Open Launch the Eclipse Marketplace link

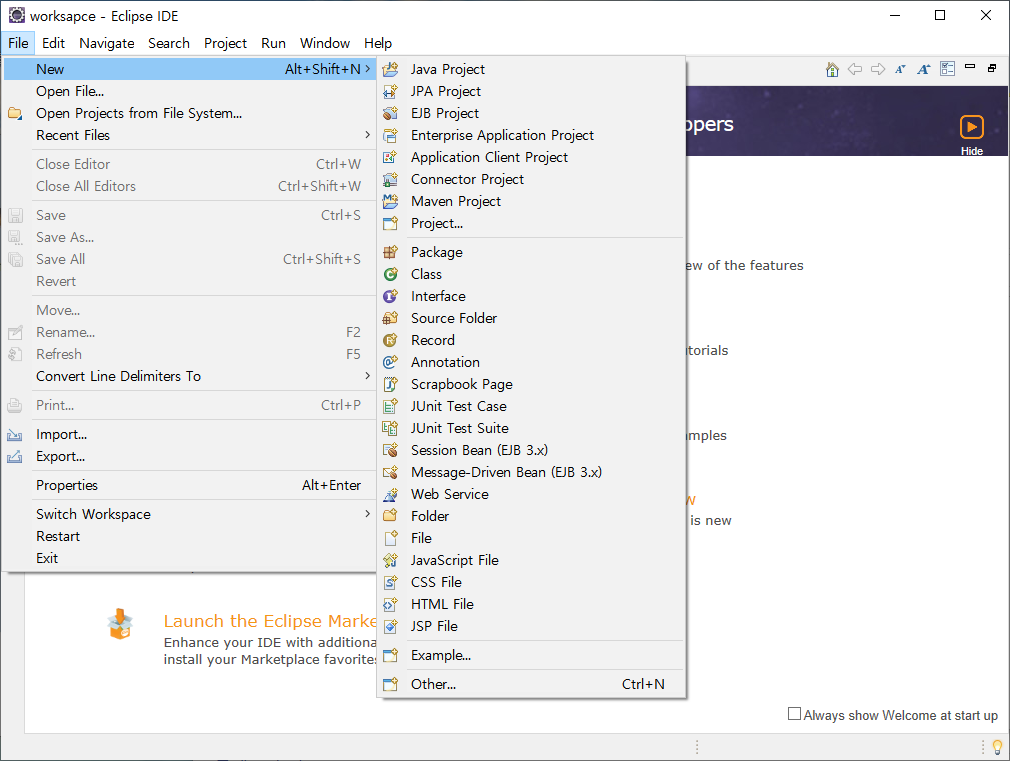pyautogui.click(x=270, y=621)
